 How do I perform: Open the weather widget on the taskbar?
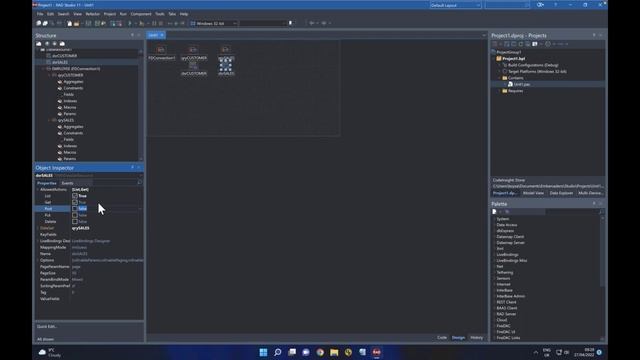(50, 352)
